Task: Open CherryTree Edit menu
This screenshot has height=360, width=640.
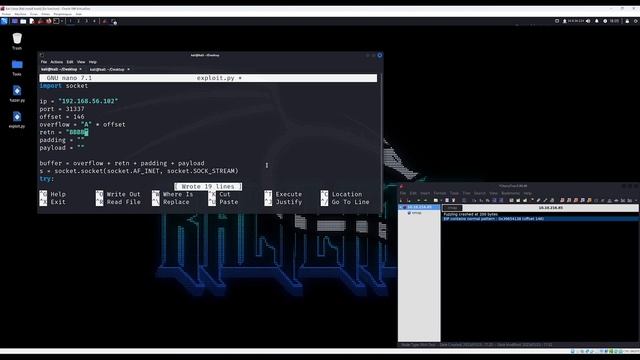Action: [413, 193]
